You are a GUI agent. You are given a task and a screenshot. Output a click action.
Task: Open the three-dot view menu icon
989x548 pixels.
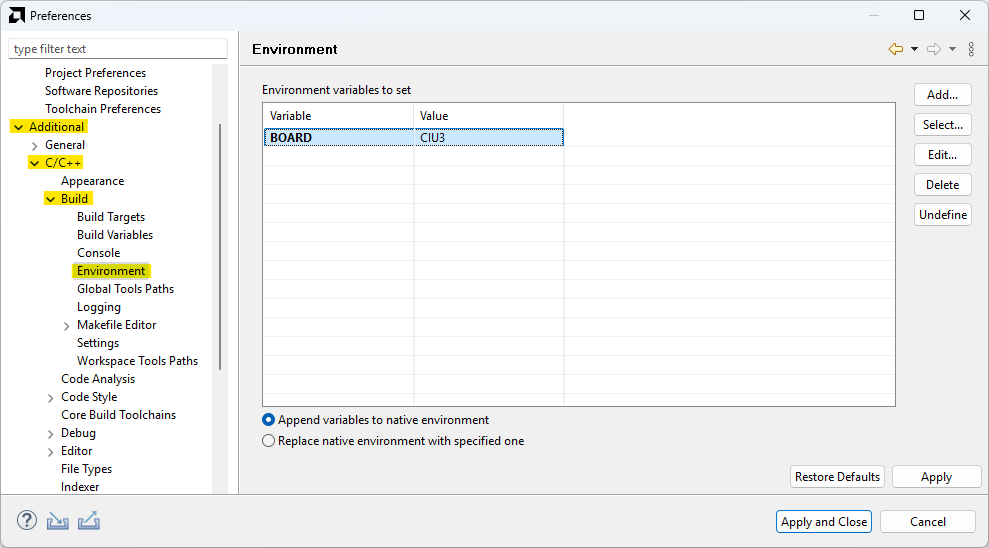[x=971, y=49]
